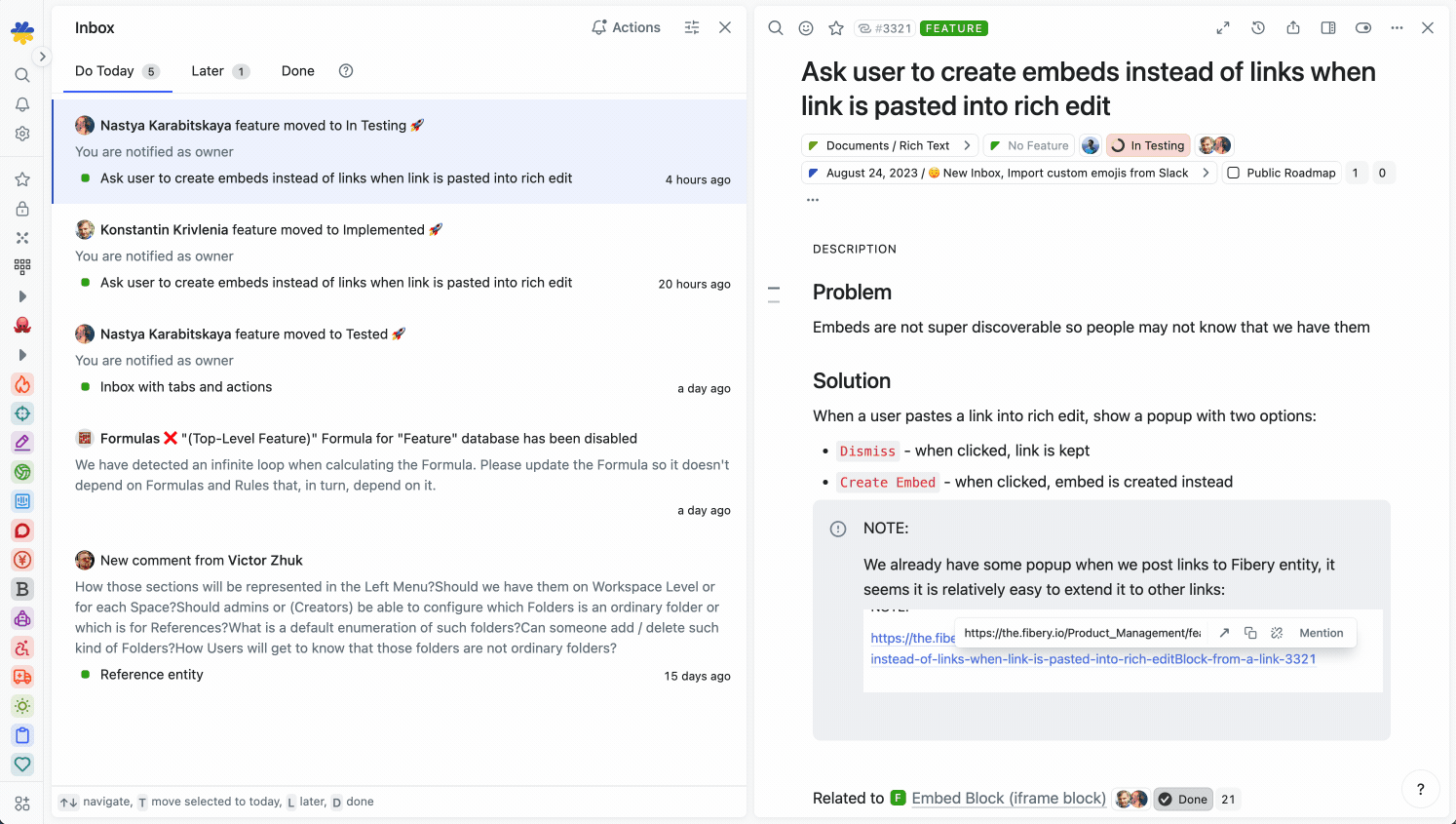Switch to the Done tab
Screen dimensions: 1456x824
pos(297,71)
